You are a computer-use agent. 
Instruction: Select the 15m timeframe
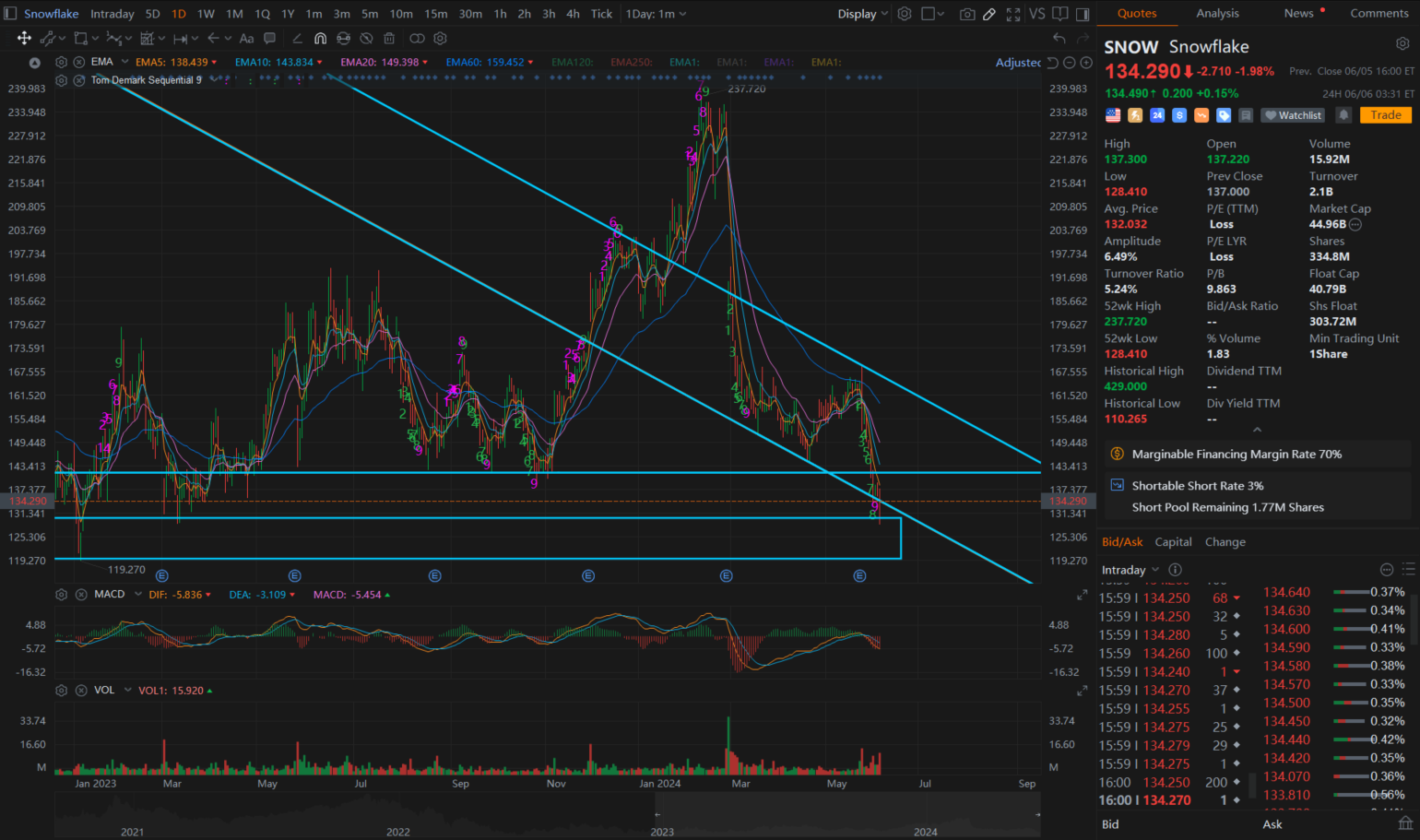tap(436, 14)
